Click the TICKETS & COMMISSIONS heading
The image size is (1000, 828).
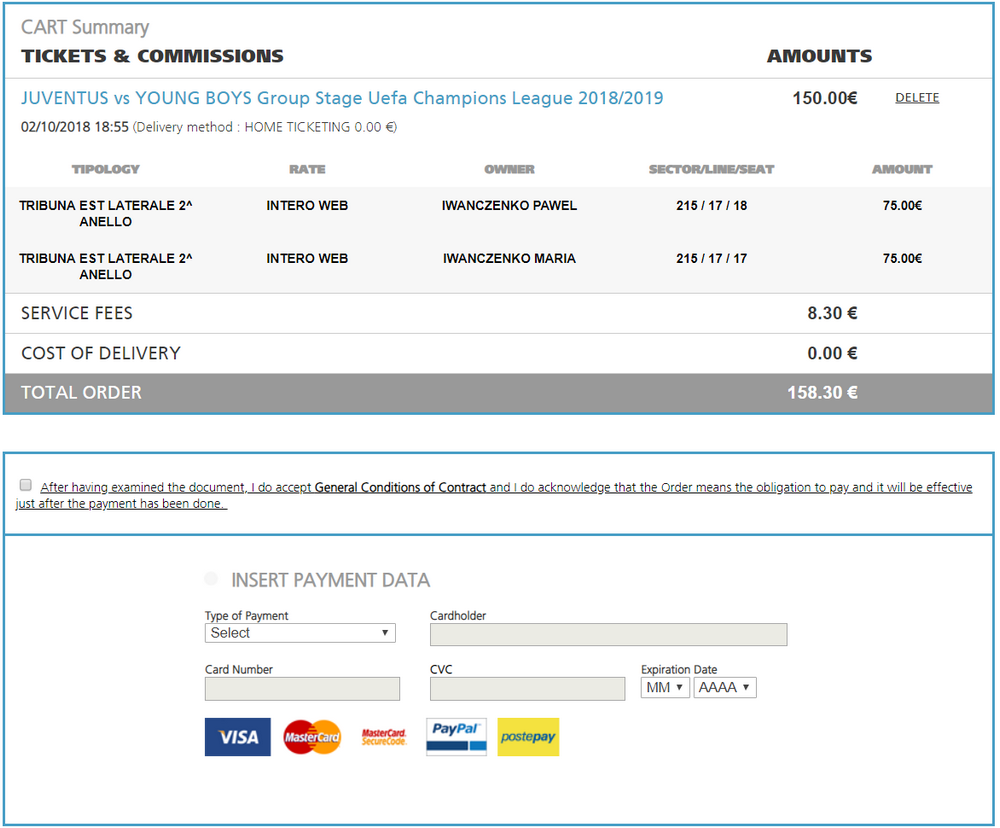pos(152,56)
